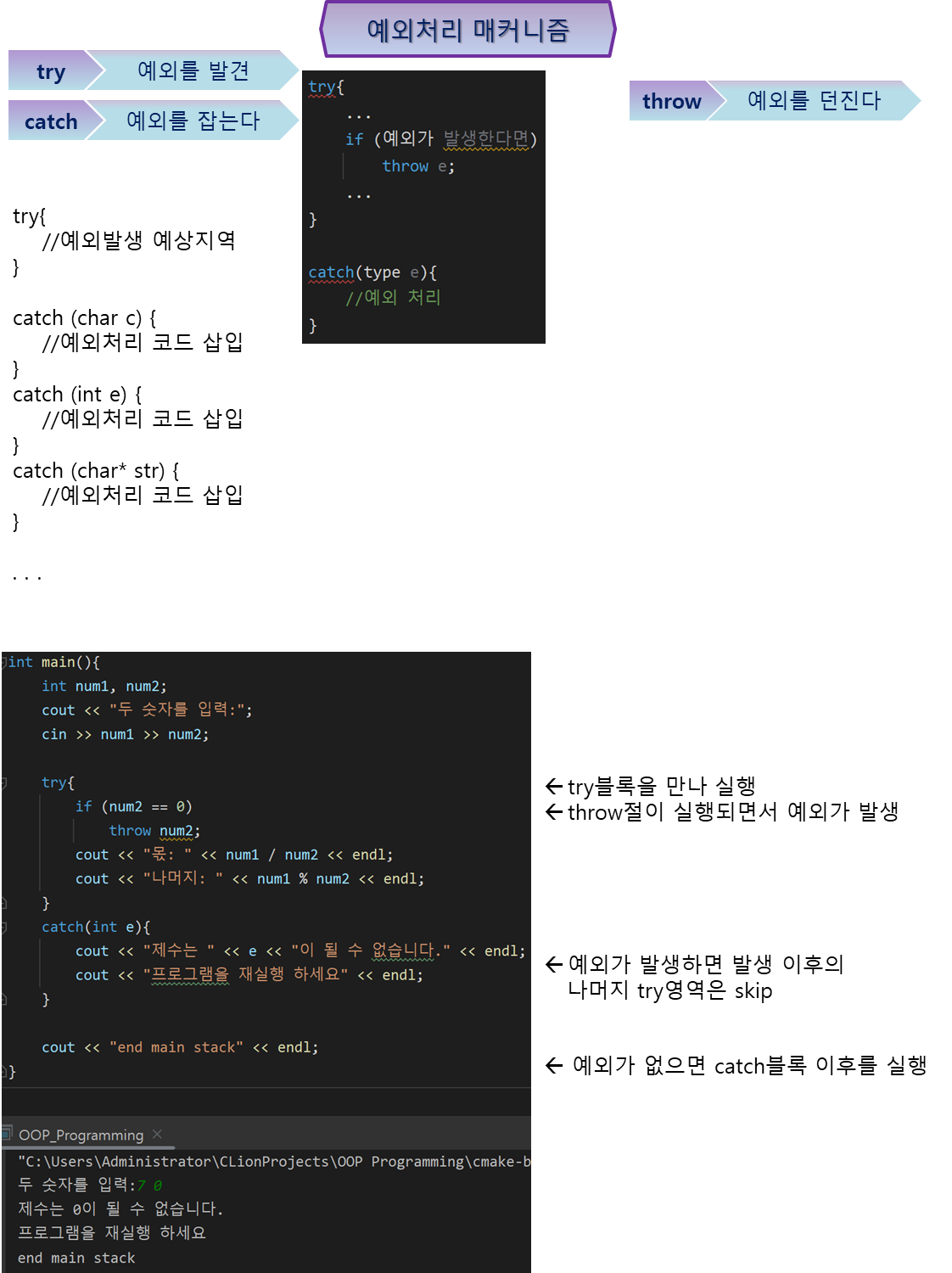Click the cin >> num1 >> num2; line
The image size is (952, 1273).
[x=126, y=734]
